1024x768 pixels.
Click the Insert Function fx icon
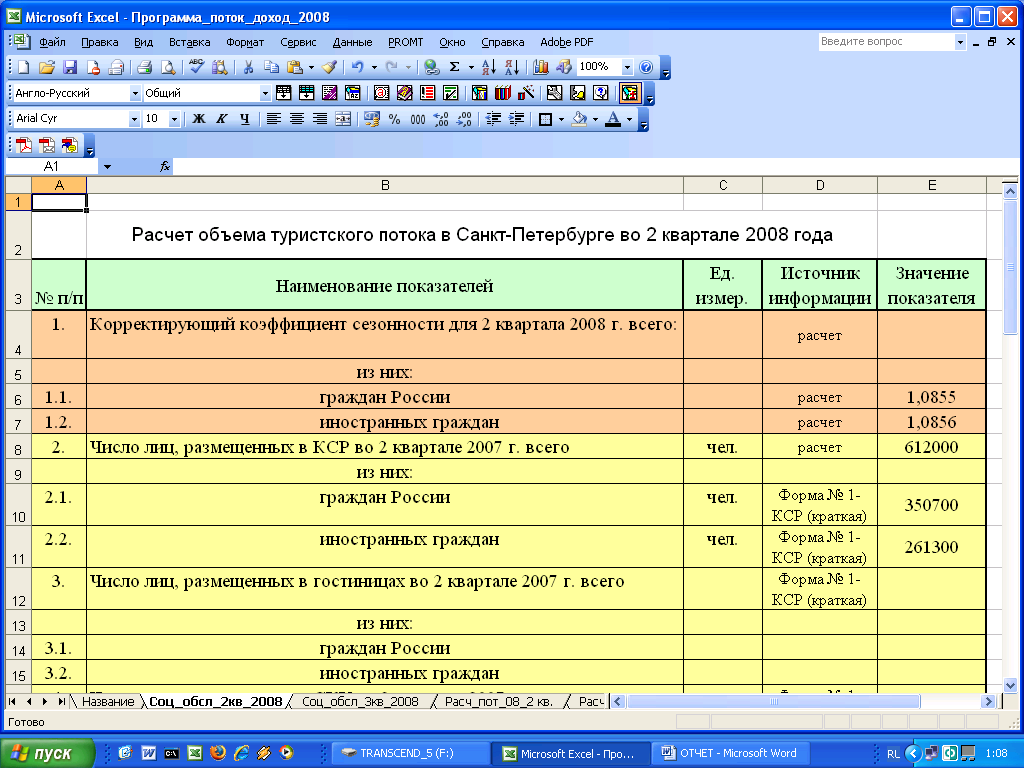pos(165,167)
